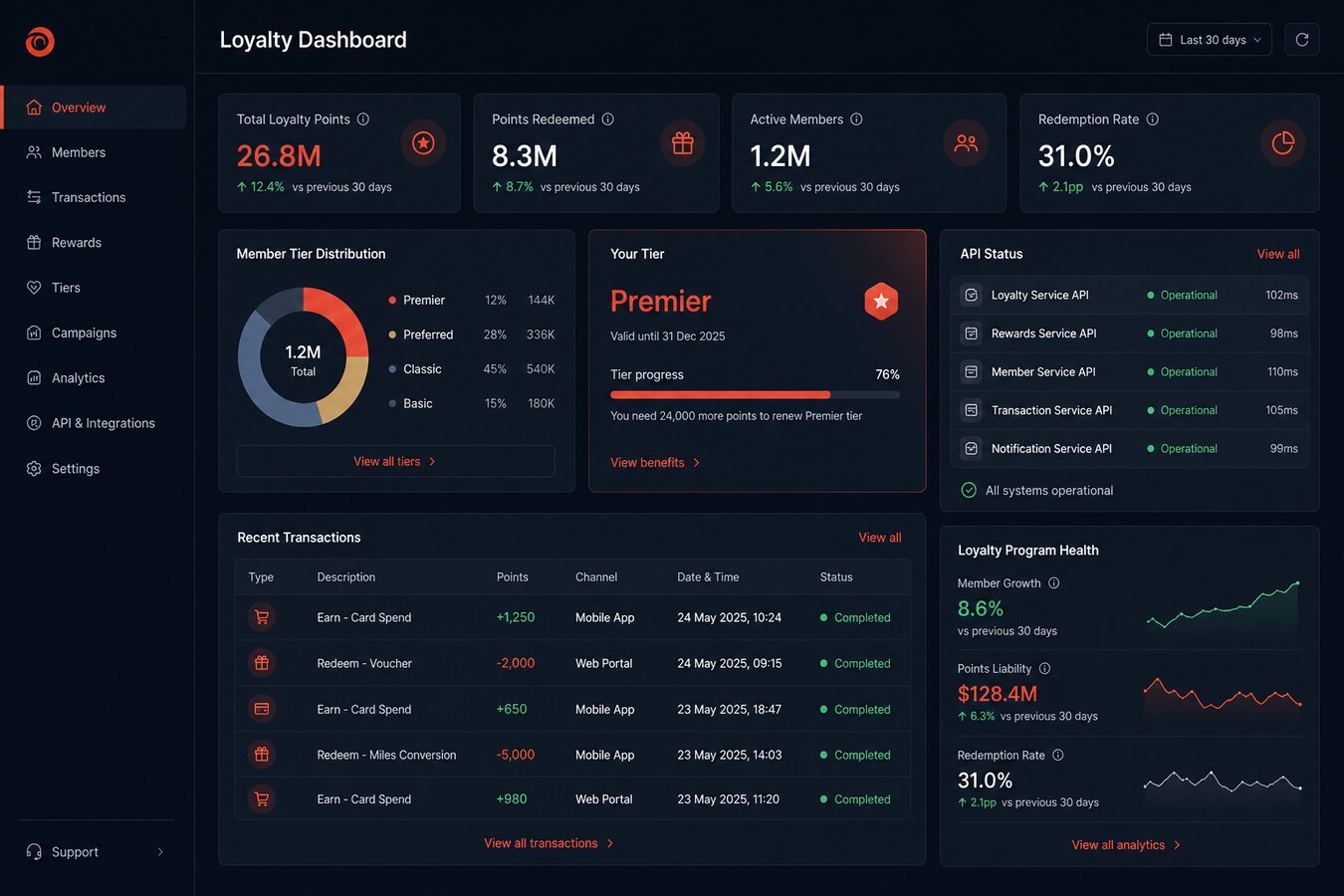Click View all in API Status panel

pos(1278,254)
